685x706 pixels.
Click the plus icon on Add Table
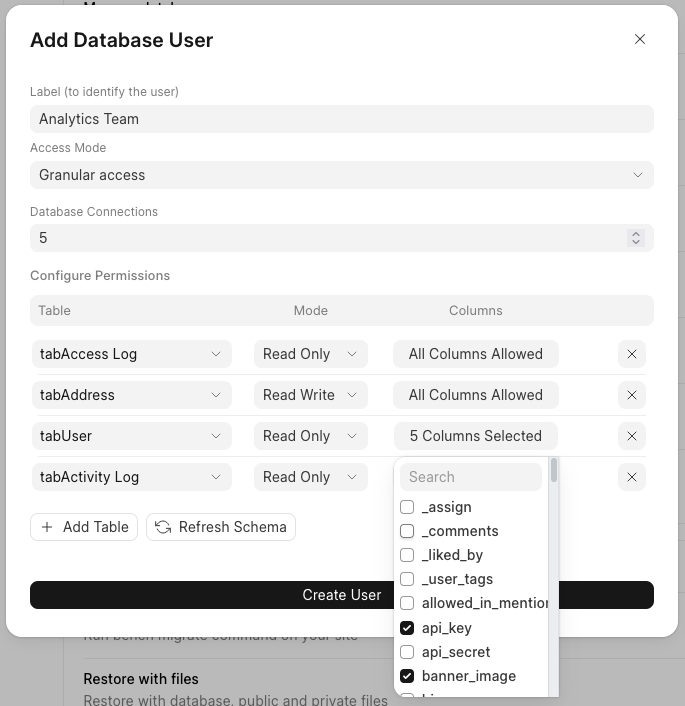coord(47,527)
